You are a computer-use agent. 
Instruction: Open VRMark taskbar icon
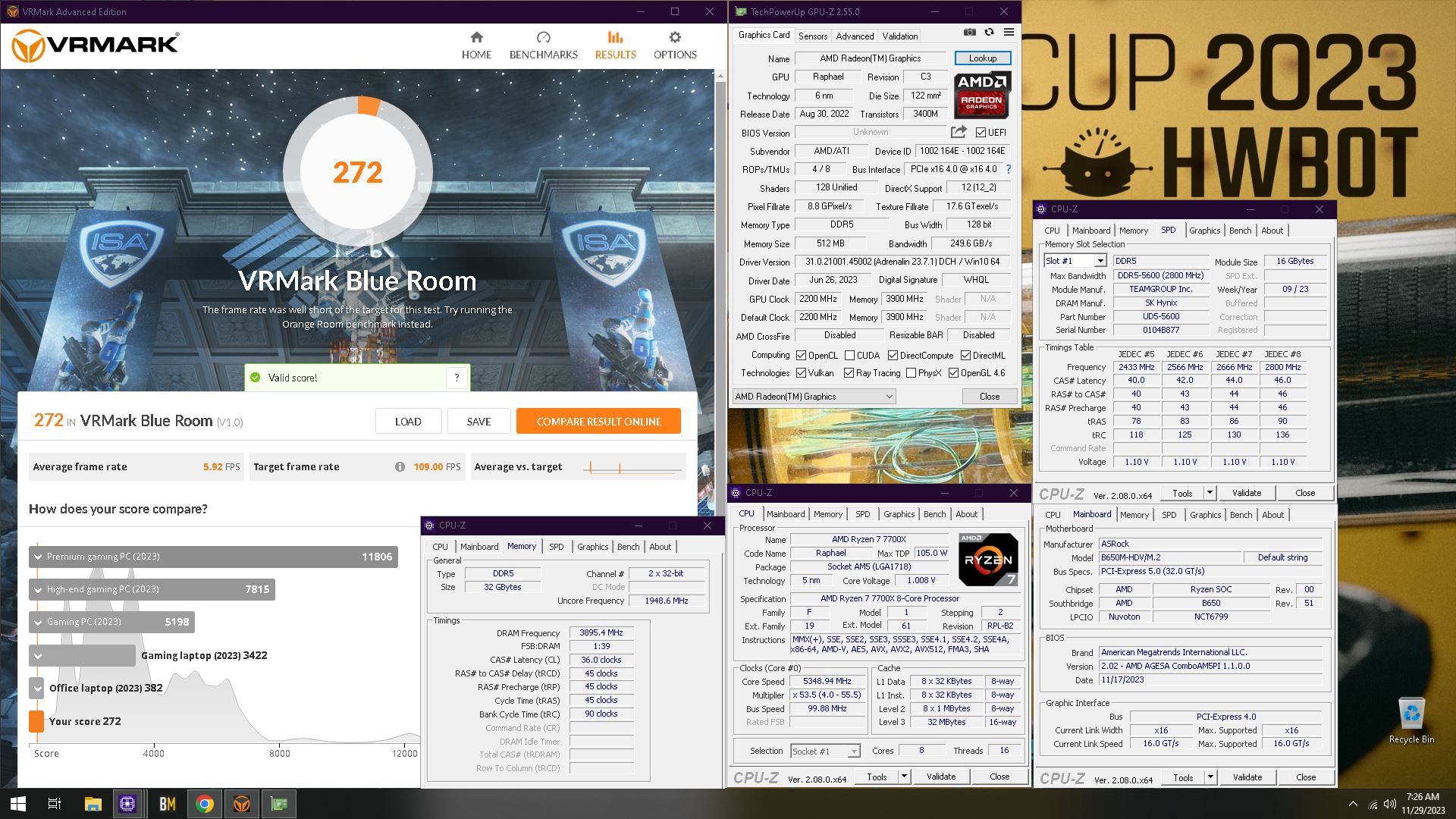[241, 804]
